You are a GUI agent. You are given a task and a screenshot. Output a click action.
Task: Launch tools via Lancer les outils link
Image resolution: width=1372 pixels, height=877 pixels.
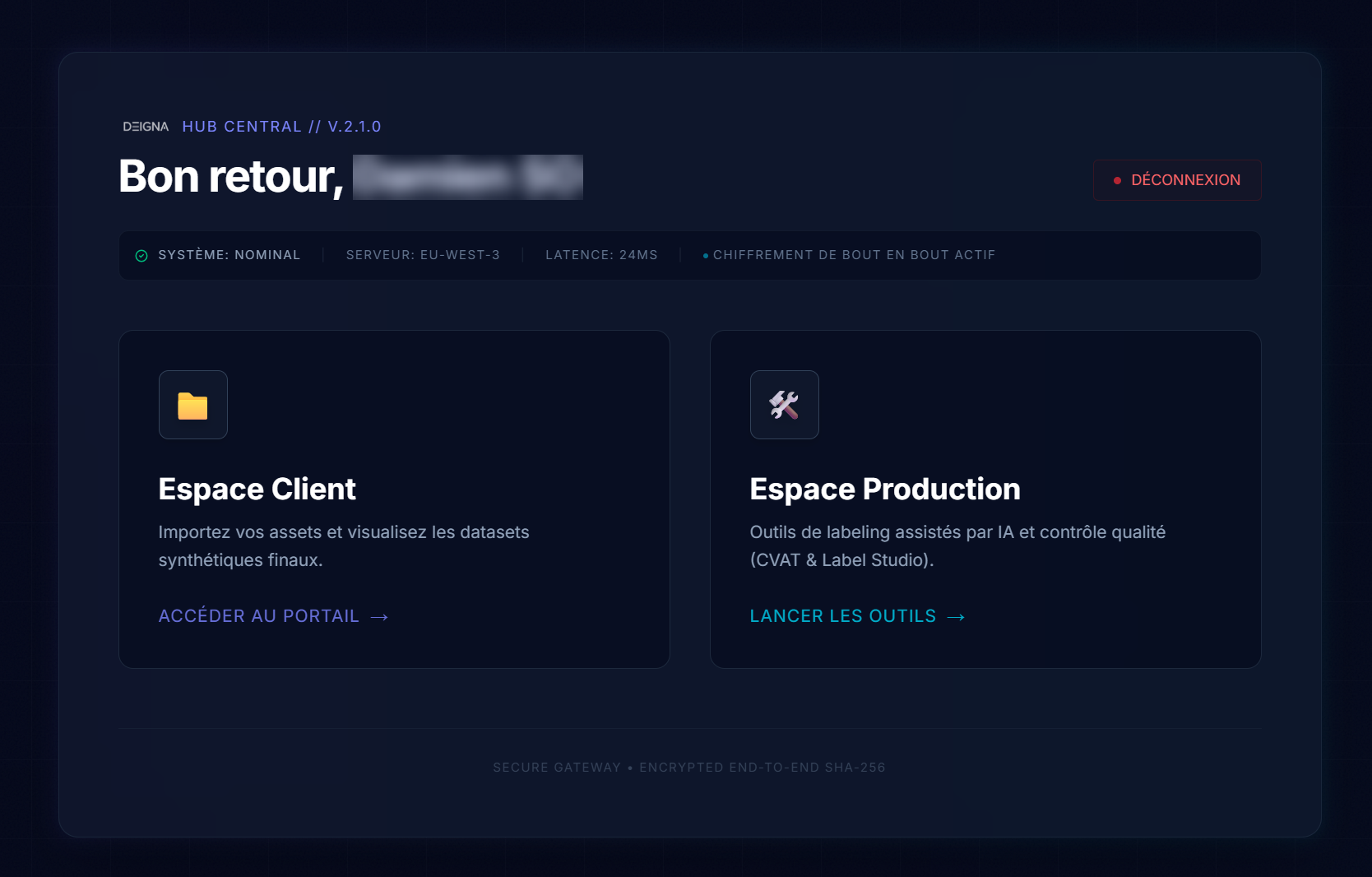842,616
